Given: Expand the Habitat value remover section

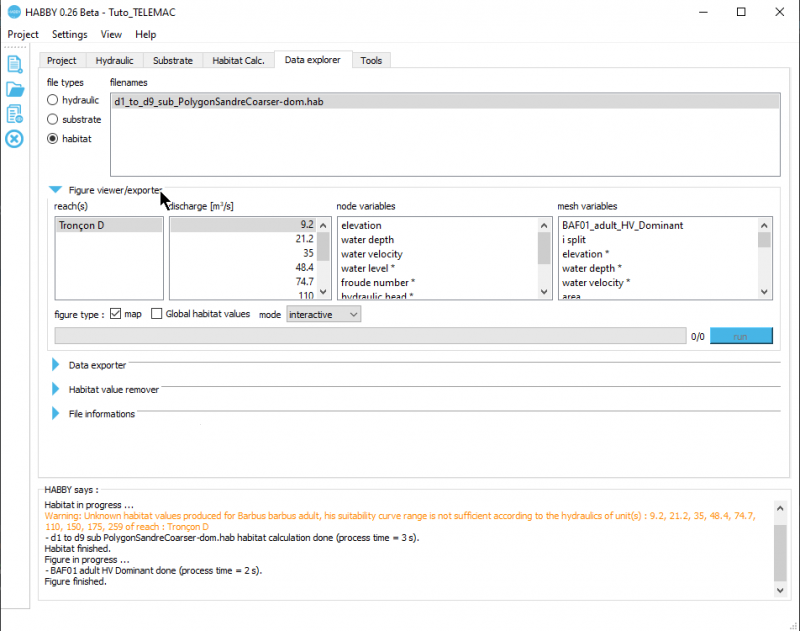Looking at the screenshot, I should (x=55, y=389).
